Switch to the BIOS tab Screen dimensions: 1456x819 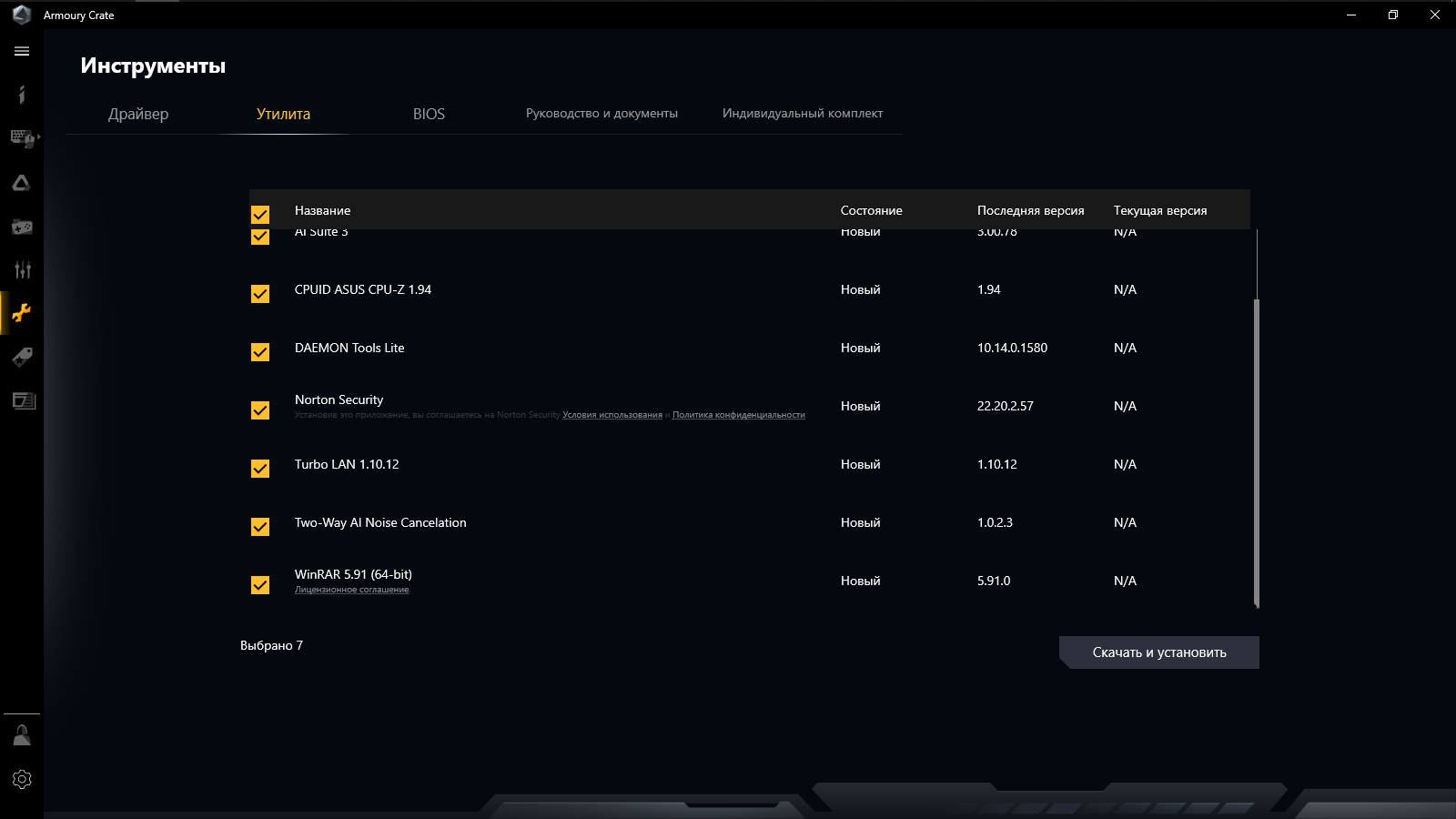pos(428,114)
